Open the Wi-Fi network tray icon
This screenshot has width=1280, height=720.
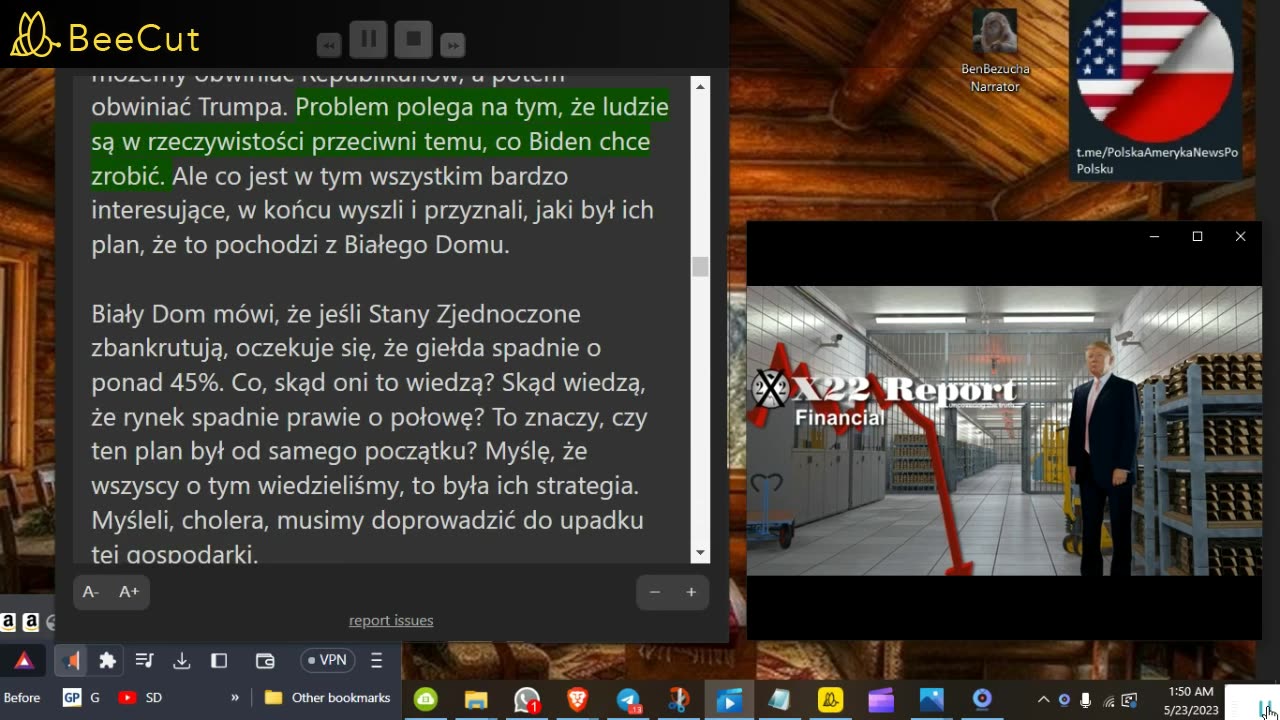tap(1108, 700)
